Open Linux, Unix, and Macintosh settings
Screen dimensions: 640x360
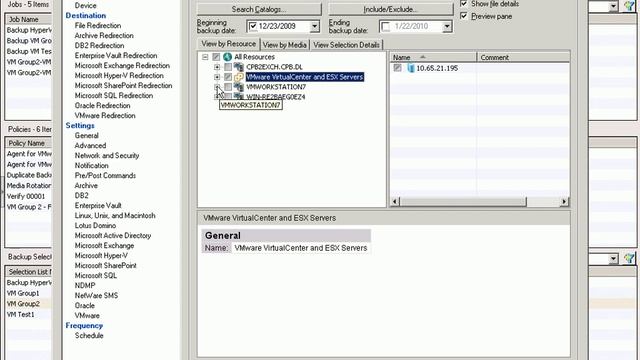tap(115, 216)
